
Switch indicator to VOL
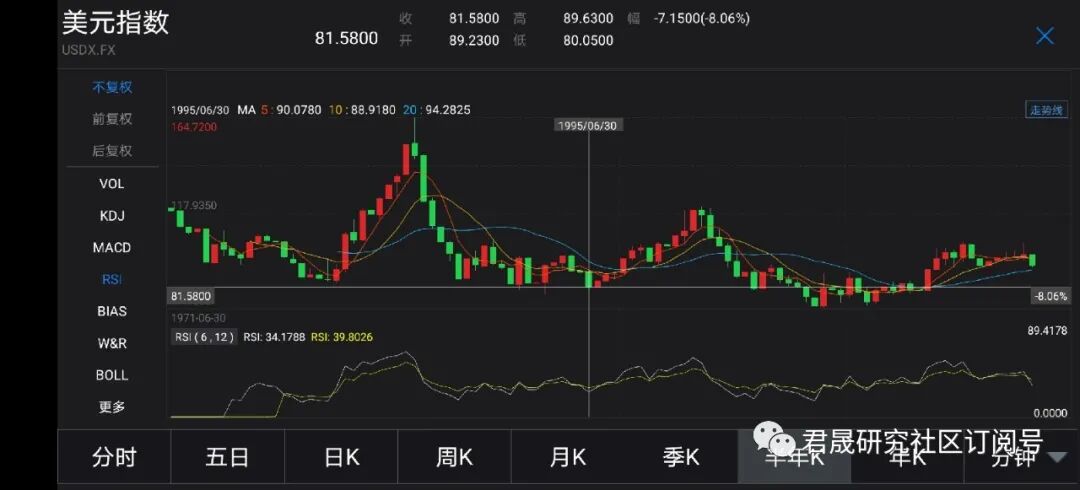pos(112,184)
